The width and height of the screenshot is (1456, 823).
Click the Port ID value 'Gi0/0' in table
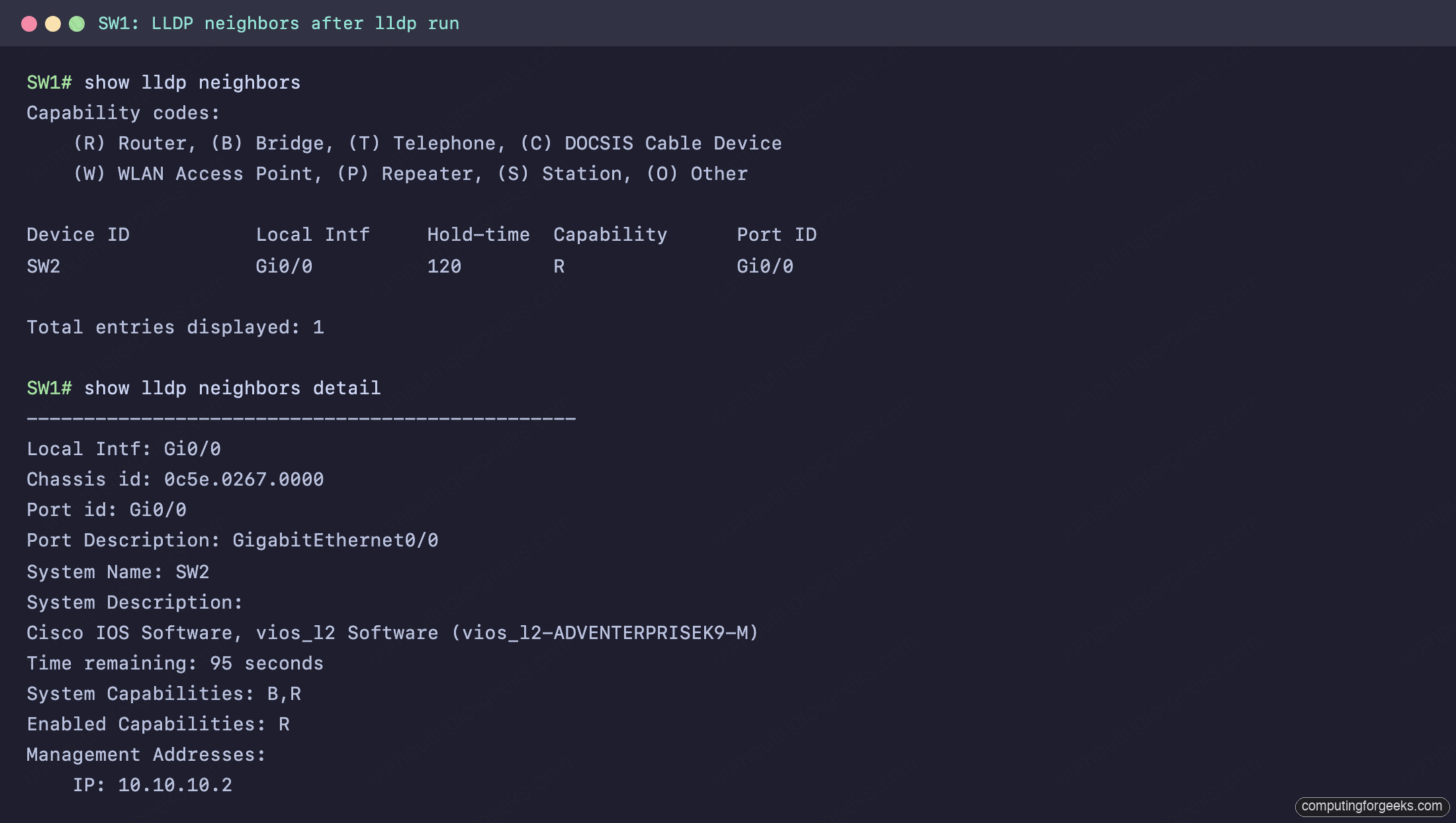(765, 267)
